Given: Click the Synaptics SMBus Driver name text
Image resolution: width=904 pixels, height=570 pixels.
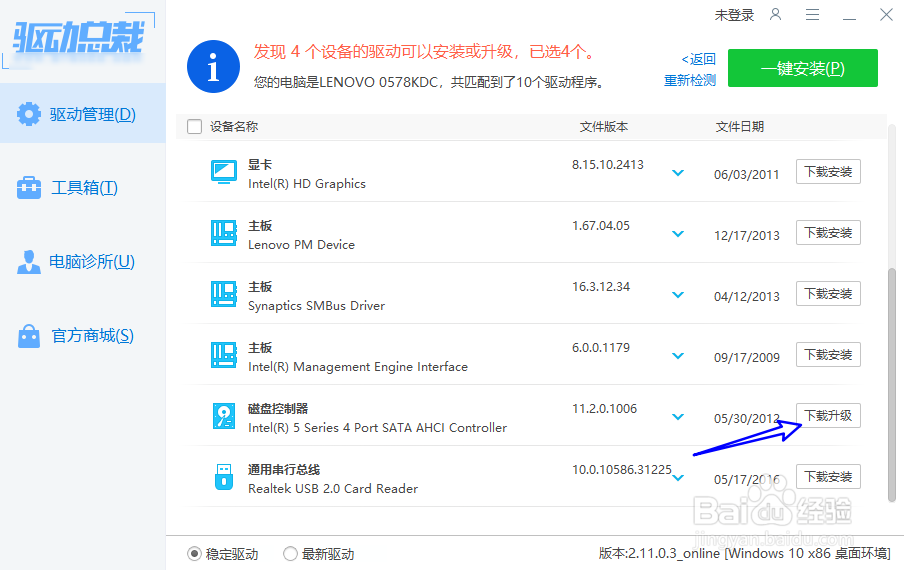Looking at the screenshot, I should pyautogui.click(x=317, y=305).
